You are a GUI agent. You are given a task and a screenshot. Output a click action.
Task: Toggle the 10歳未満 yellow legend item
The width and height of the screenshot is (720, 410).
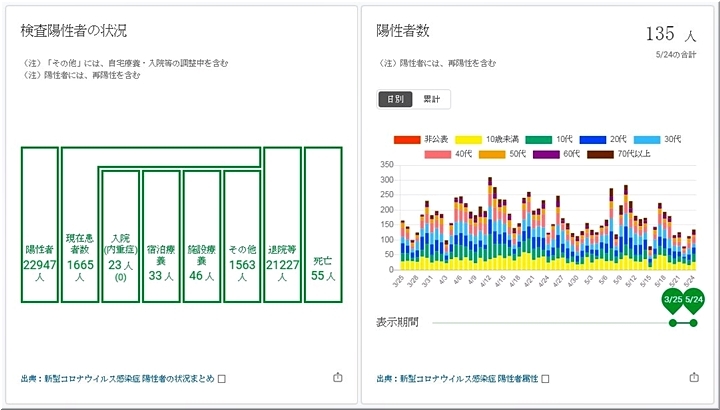468,140
